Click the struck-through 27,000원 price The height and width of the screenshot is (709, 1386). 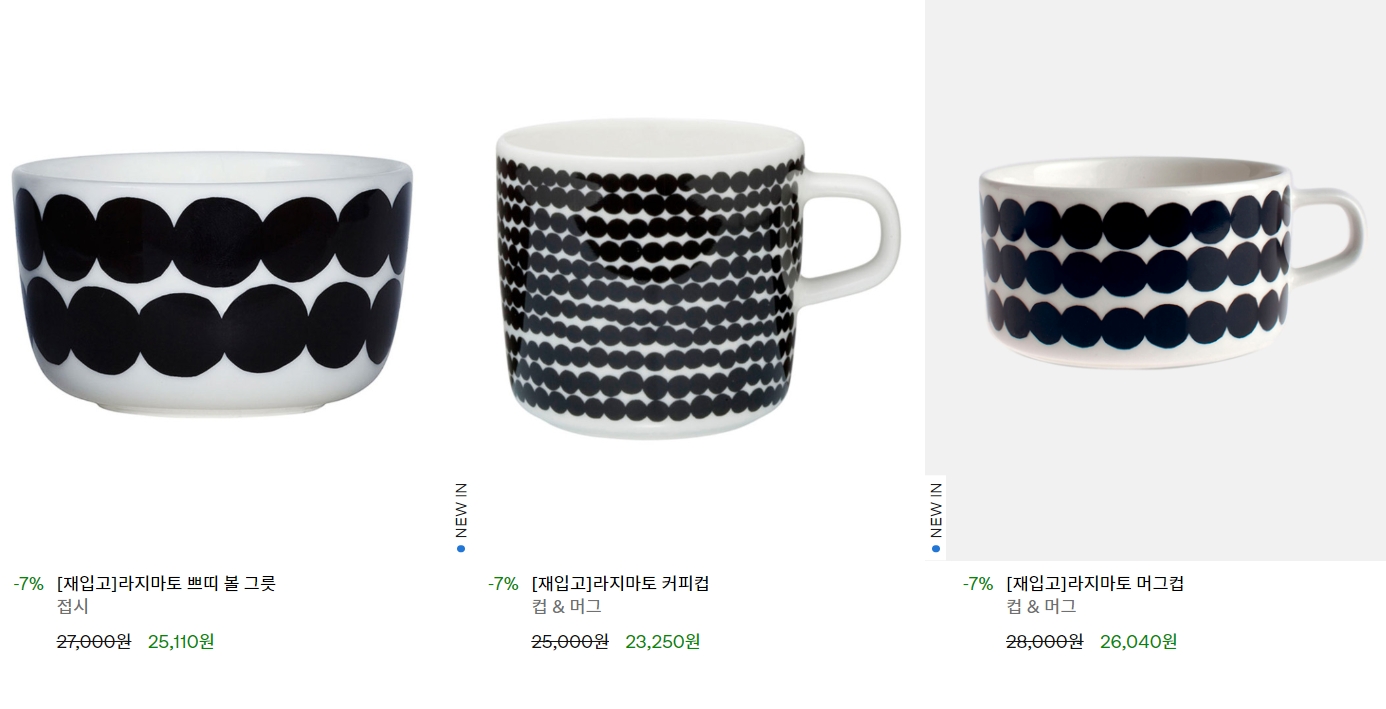(x=94, y=642)
